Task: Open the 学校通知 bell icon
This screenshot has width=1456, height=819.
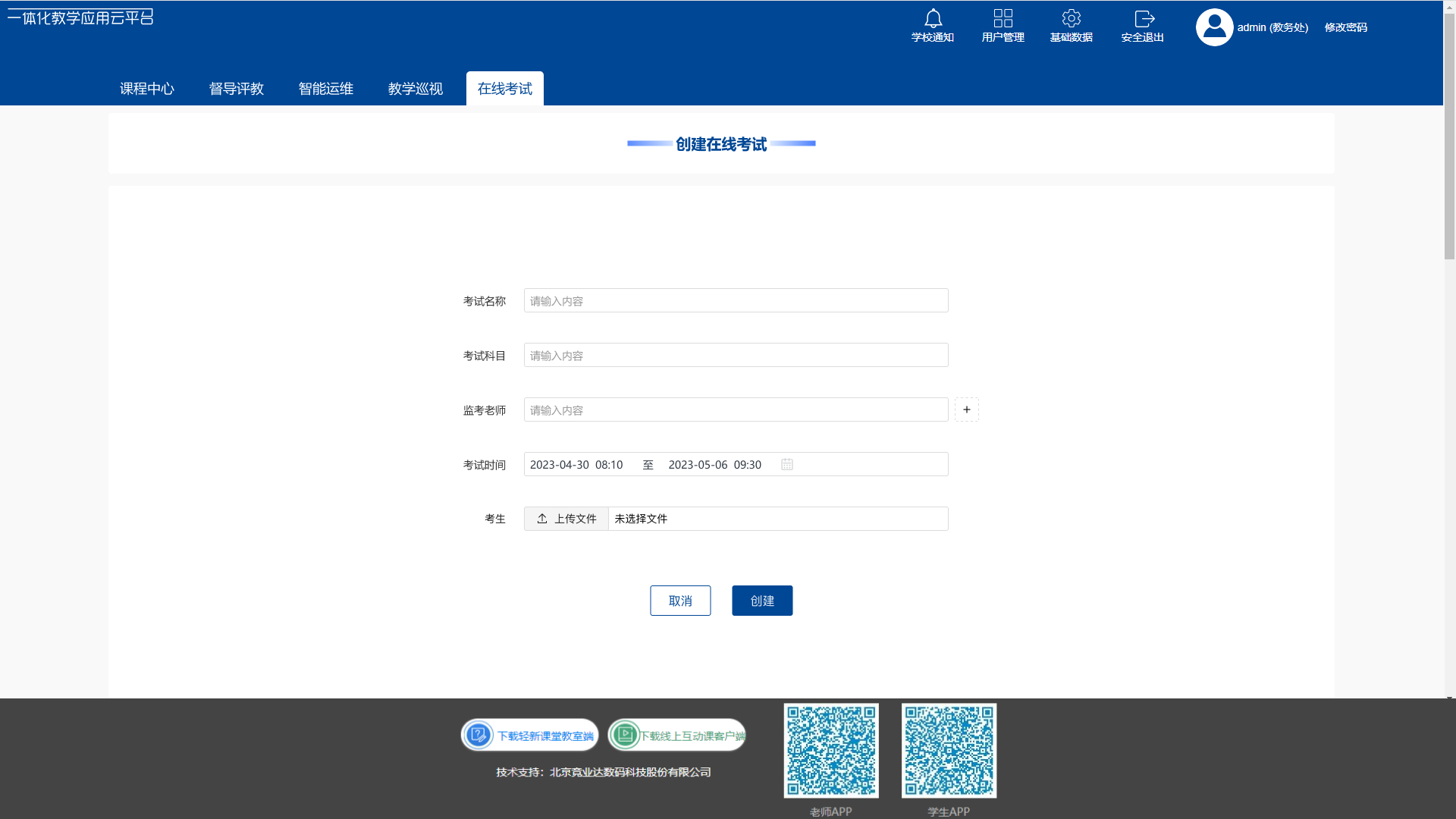Action: coord(933,18)
